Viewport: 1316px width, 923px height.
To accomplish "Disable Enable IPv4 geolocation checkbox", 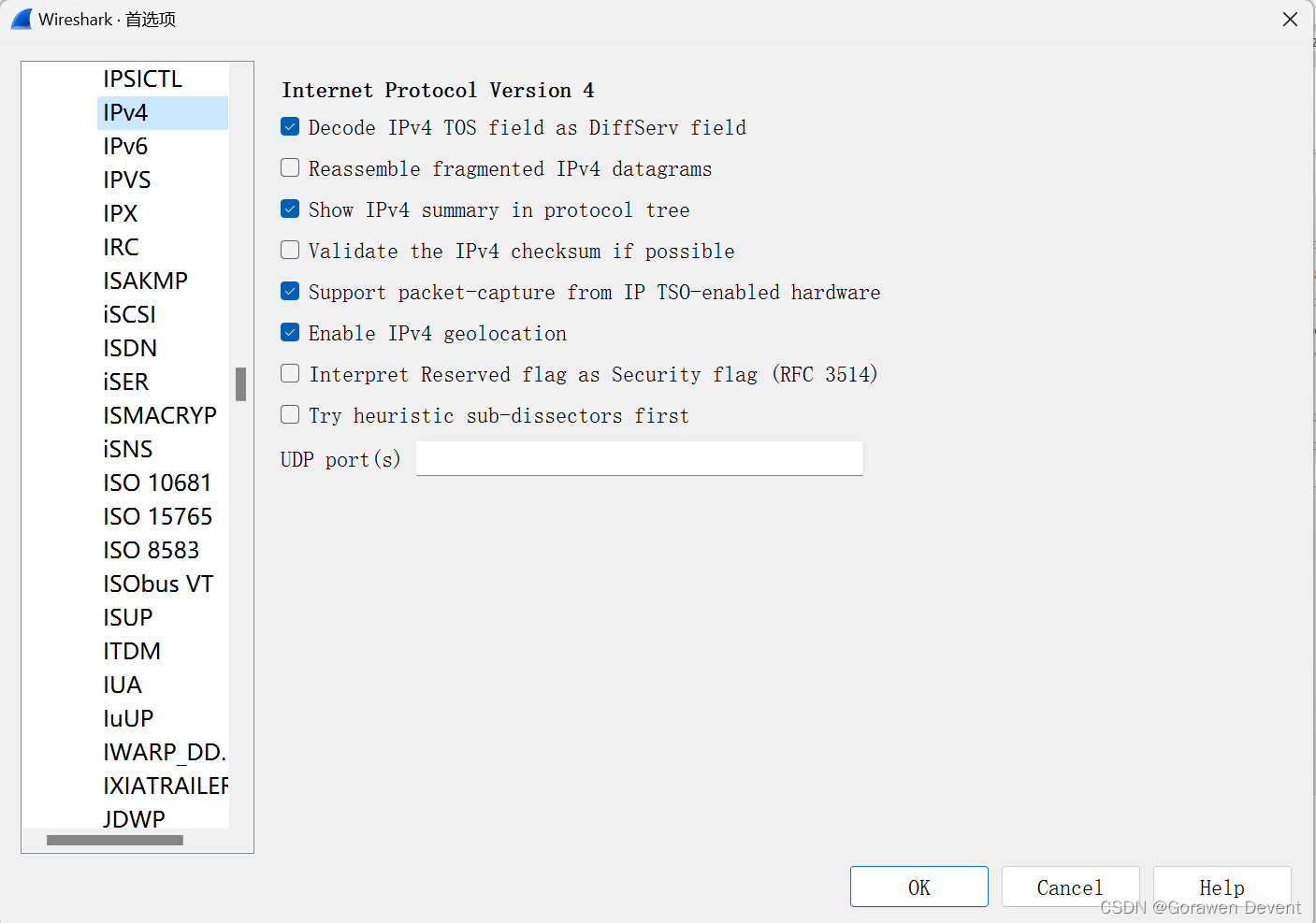I will [290, 332].
